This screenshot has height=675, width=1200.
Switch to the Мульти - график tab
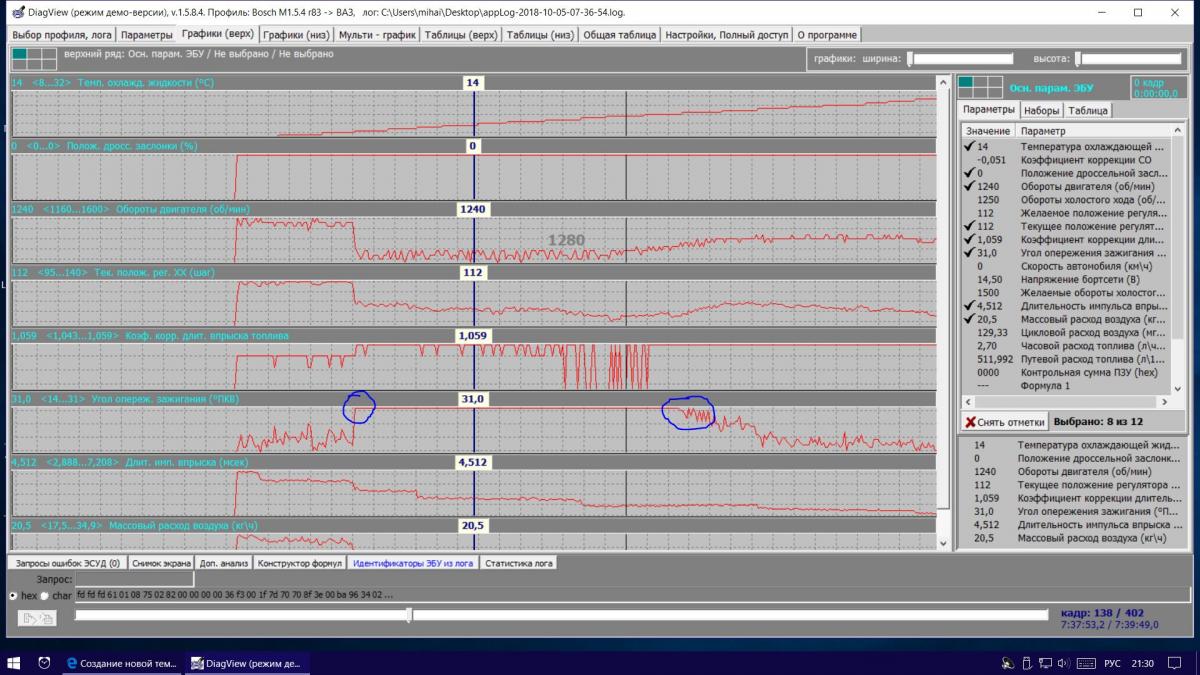(376, 34)
